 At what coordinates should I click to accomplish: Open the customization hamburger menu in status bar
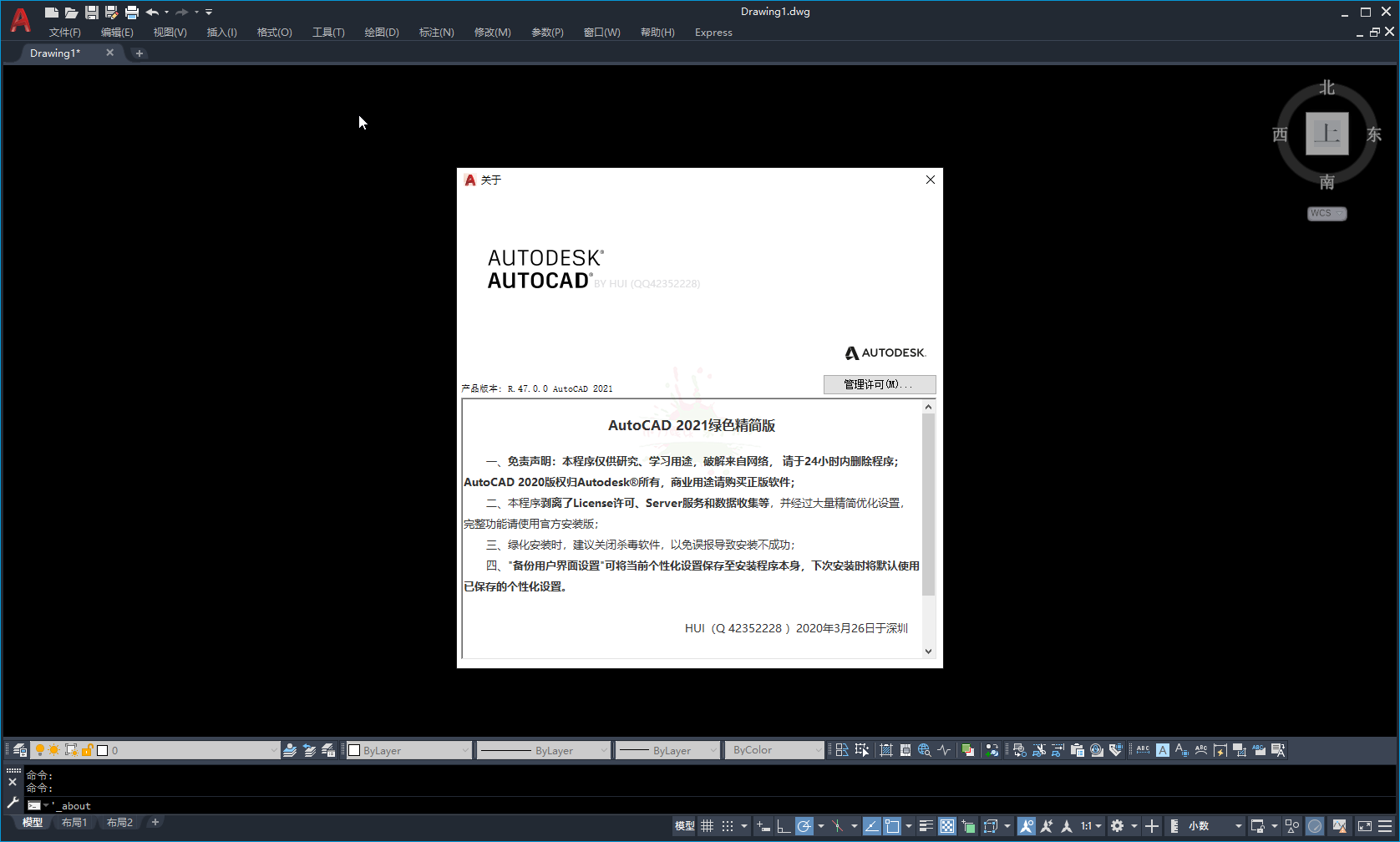click(1385, 825)
